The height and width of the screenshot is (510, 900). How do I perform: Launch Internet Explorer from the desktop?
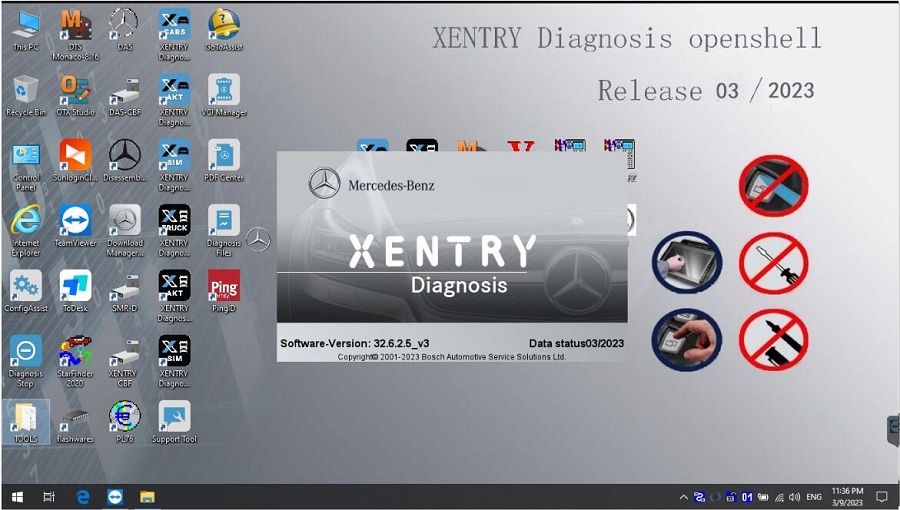pyautogui.click(x=26, y=231)
